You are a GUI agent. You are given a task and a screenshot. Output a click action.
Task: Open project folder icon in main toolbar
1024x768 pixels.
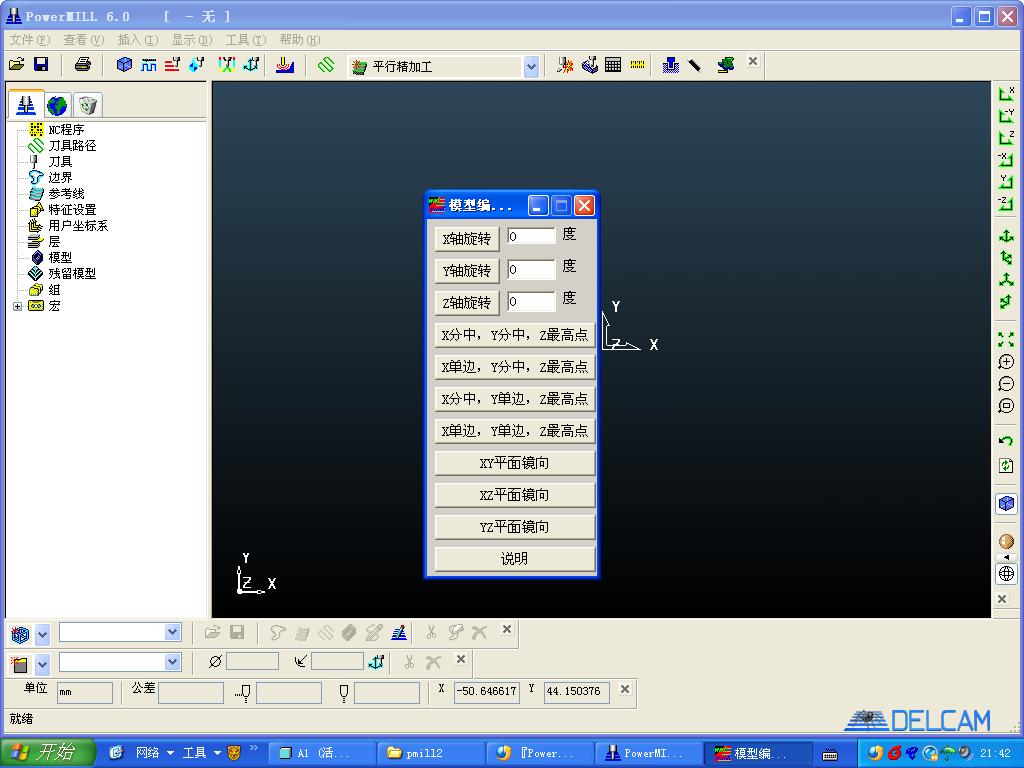click(x=17, y=64)
